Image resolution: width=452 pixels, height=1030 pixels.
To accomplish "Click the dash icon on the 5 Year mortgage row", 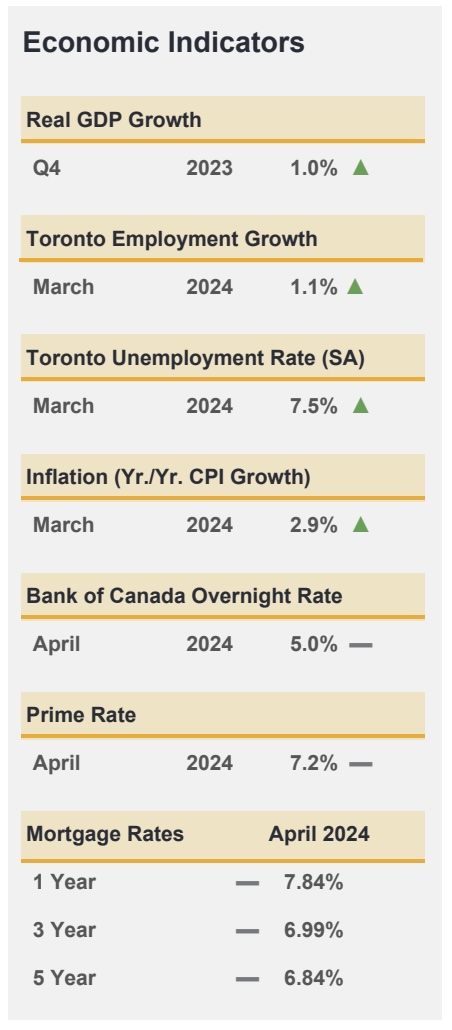I will [247, 979].
